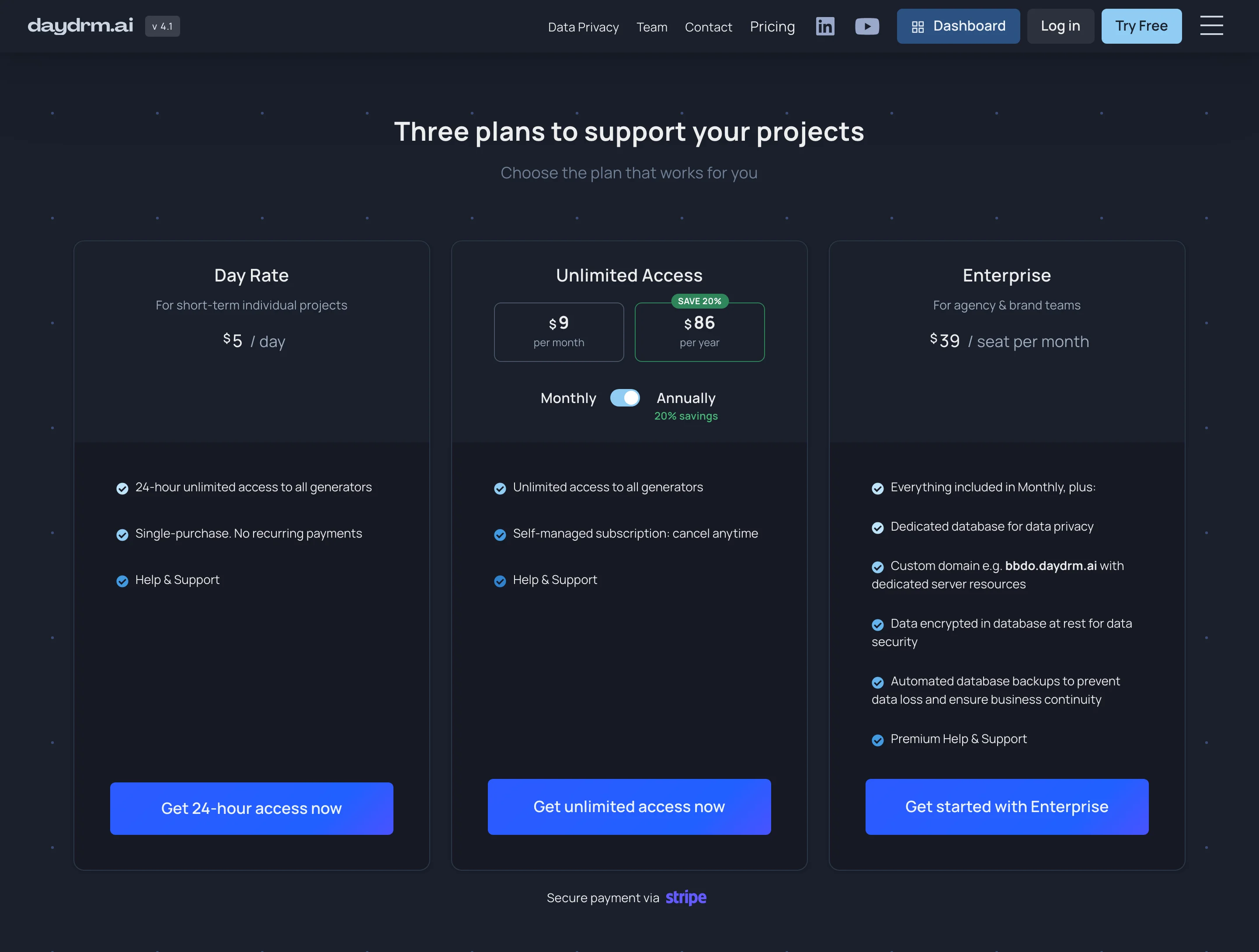Click the v 4.1 version badge

coord(162,26)
